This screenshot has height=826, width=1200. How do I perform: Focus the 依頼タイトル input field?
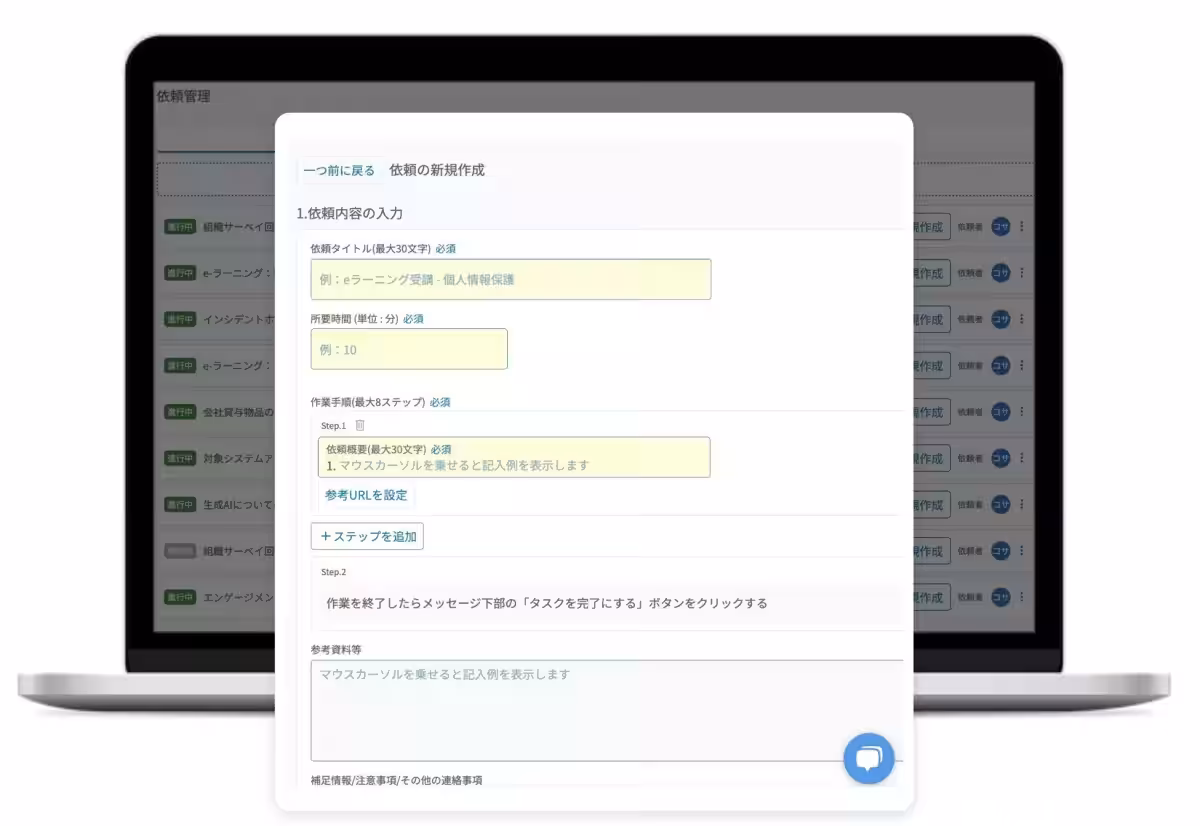(x=511, y=280)
